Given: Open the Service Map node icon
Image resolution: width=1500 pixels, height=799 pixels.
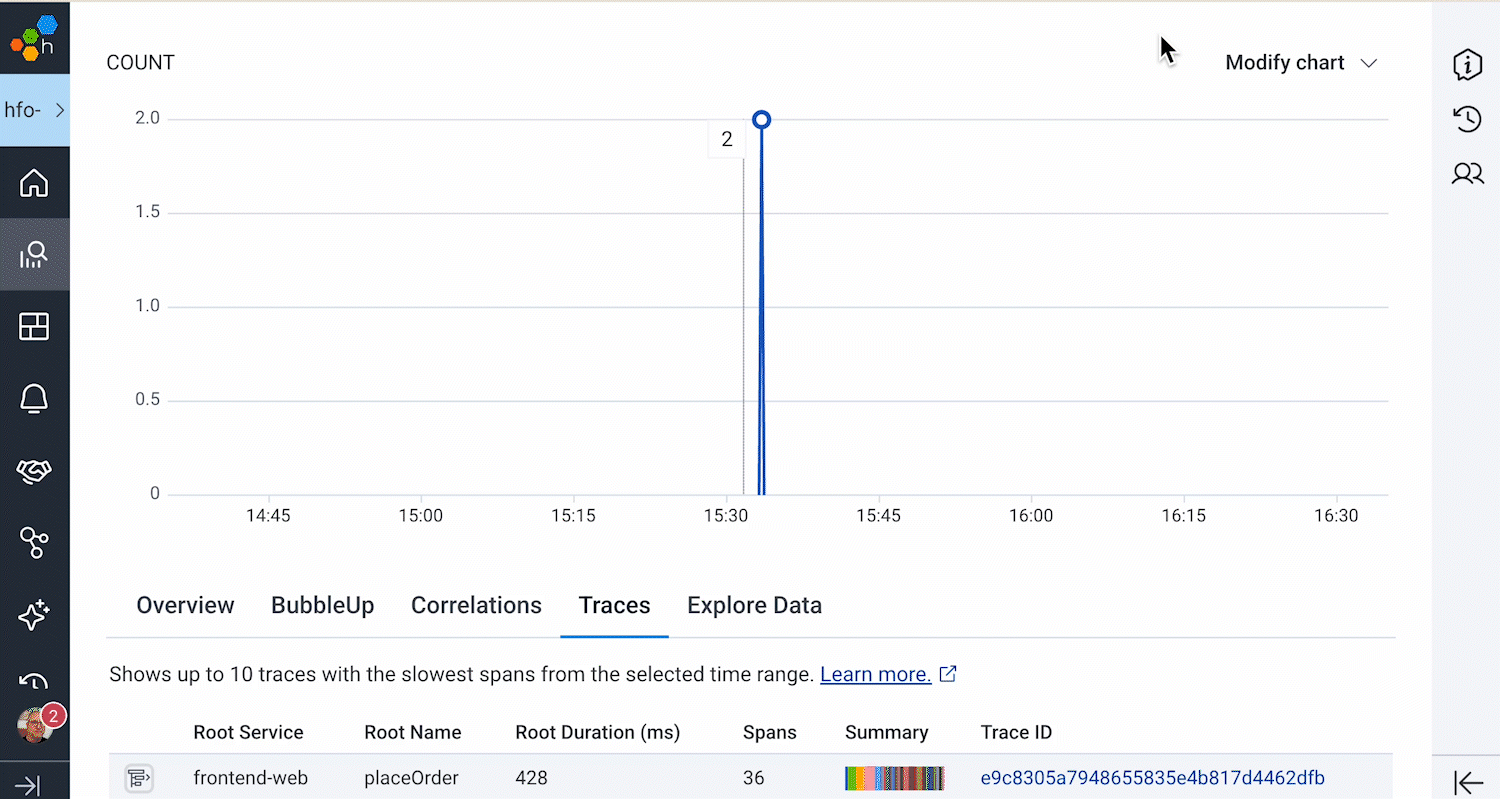Looking at the screenshot, I should pos(34,543).
